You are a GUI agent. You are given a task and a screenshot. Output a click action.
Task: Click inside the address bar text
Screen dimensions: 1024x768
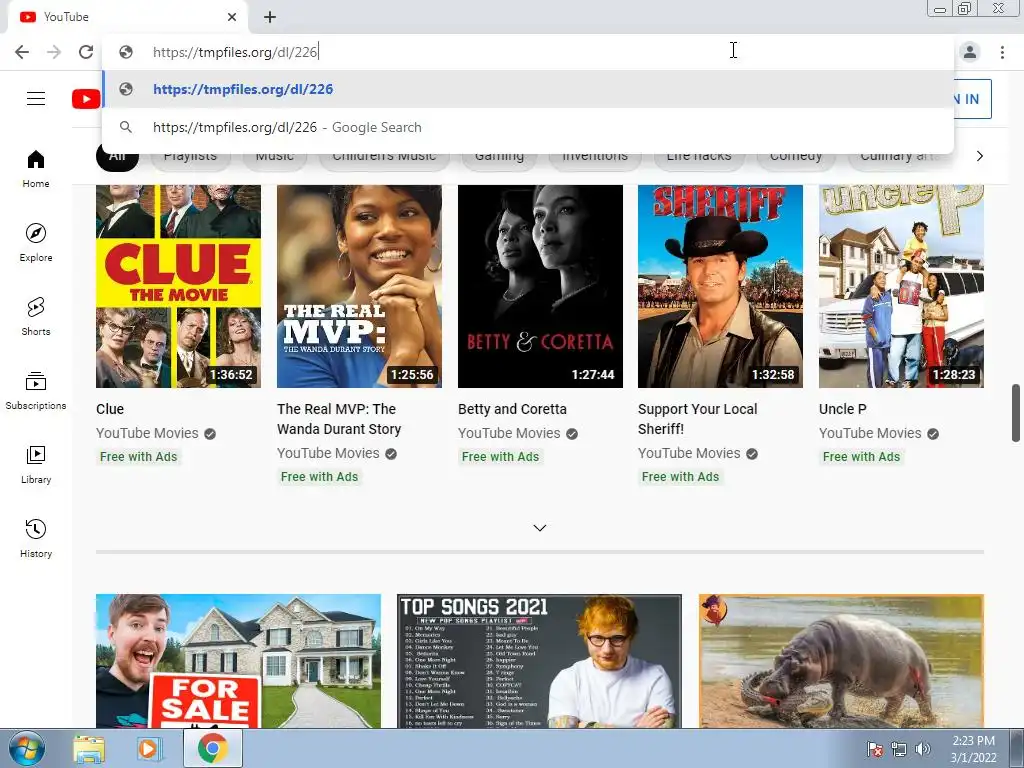235,52
